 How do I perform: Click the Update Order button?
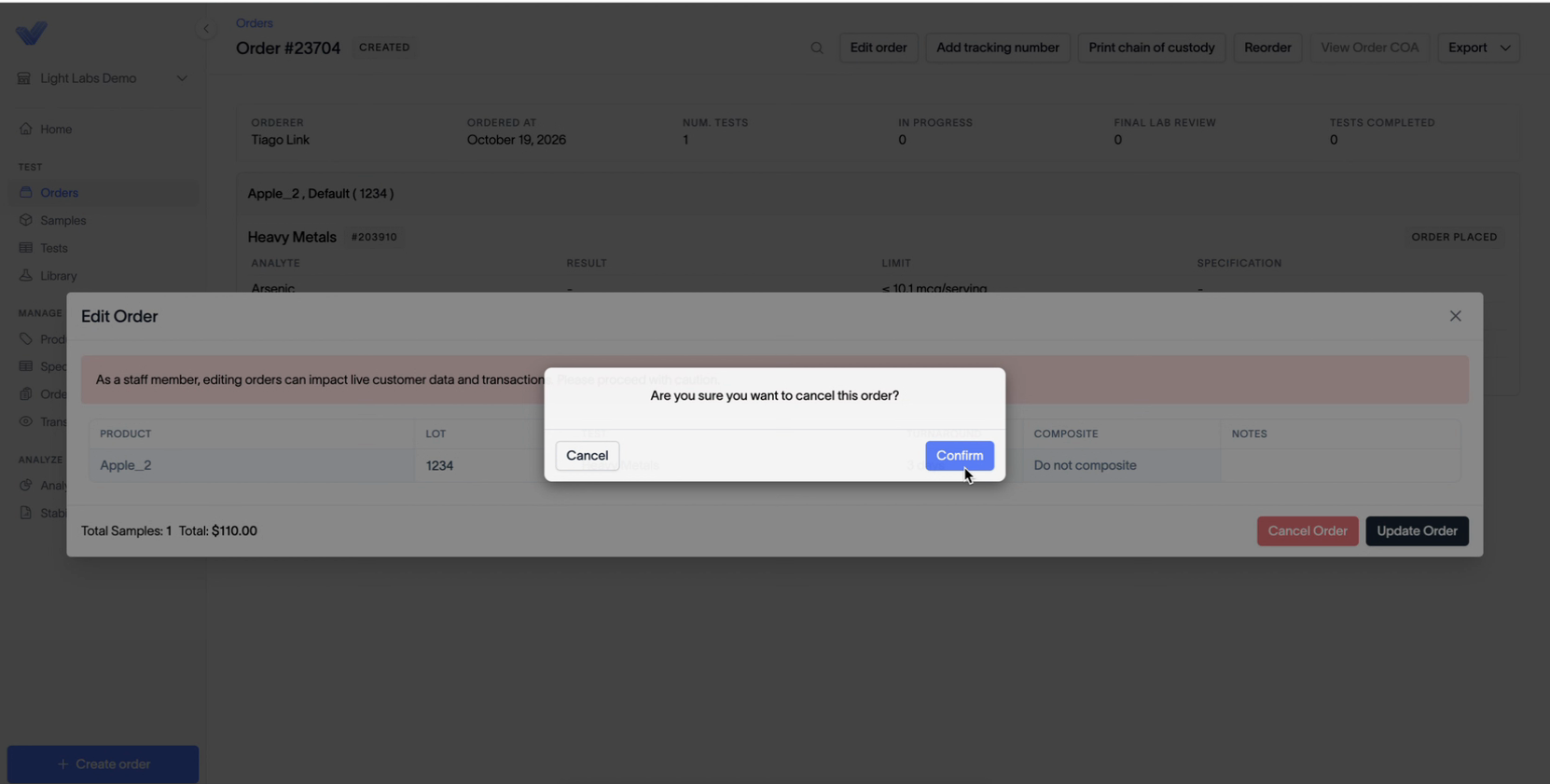coord(1417,531)
